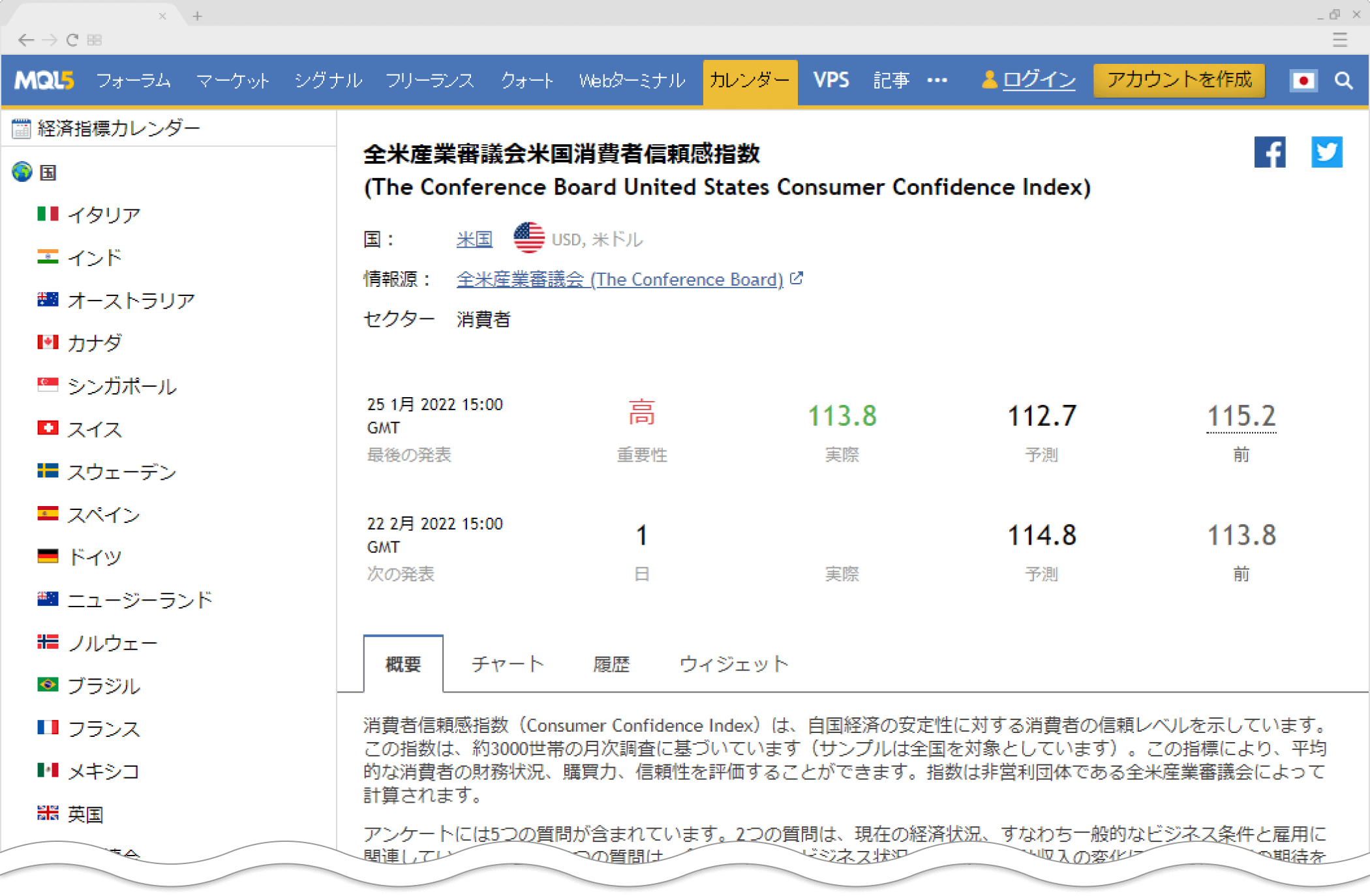Select the 概要 tab
Image resolution: width=1370 pixels, height=896 pixels.
(403, 664)
